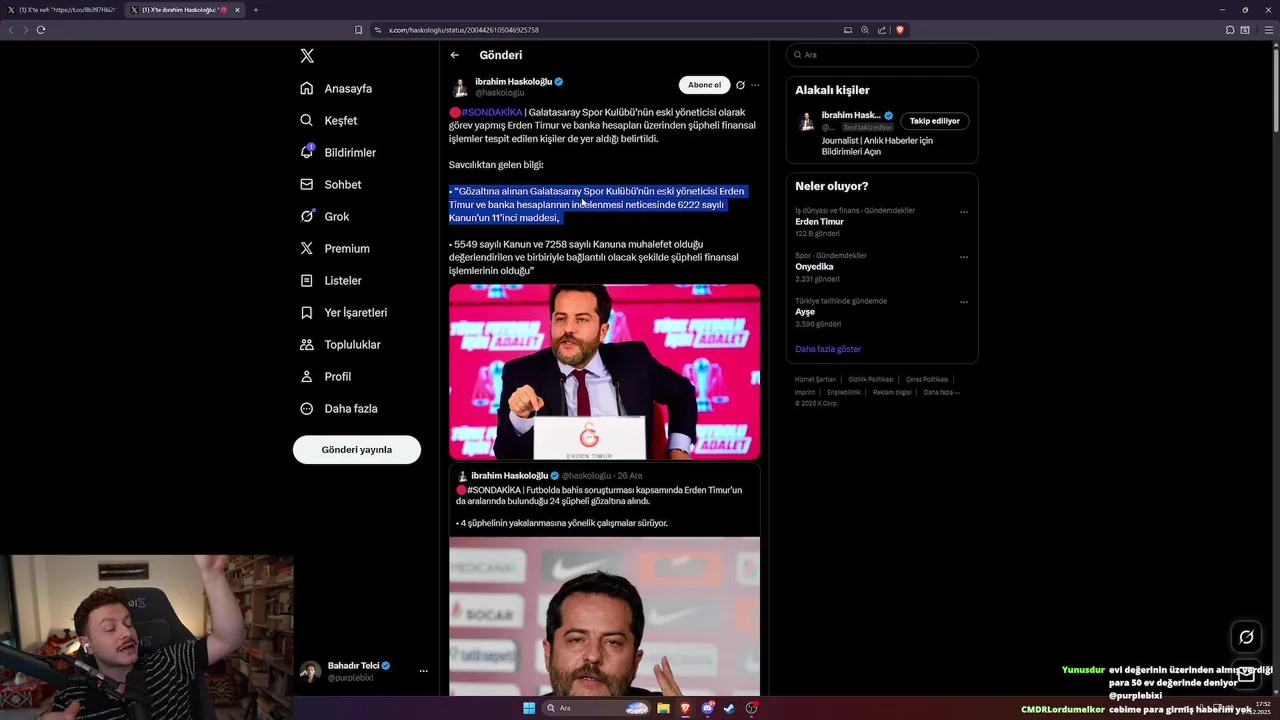The width and height of the screenshot is (1280, 720).
Task: Open quoted post author İbrahim Haskoloğlu
Action: pos(510,476)
